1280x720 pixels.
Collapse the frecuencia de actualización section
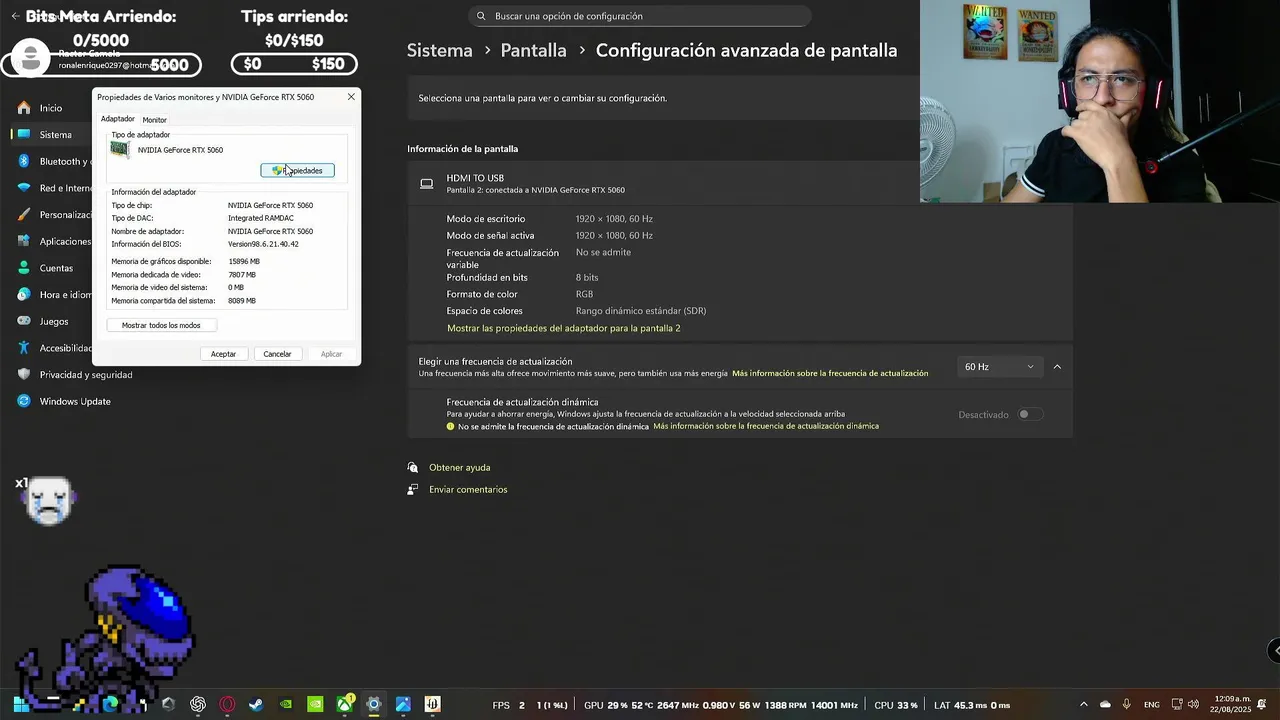1057,367
